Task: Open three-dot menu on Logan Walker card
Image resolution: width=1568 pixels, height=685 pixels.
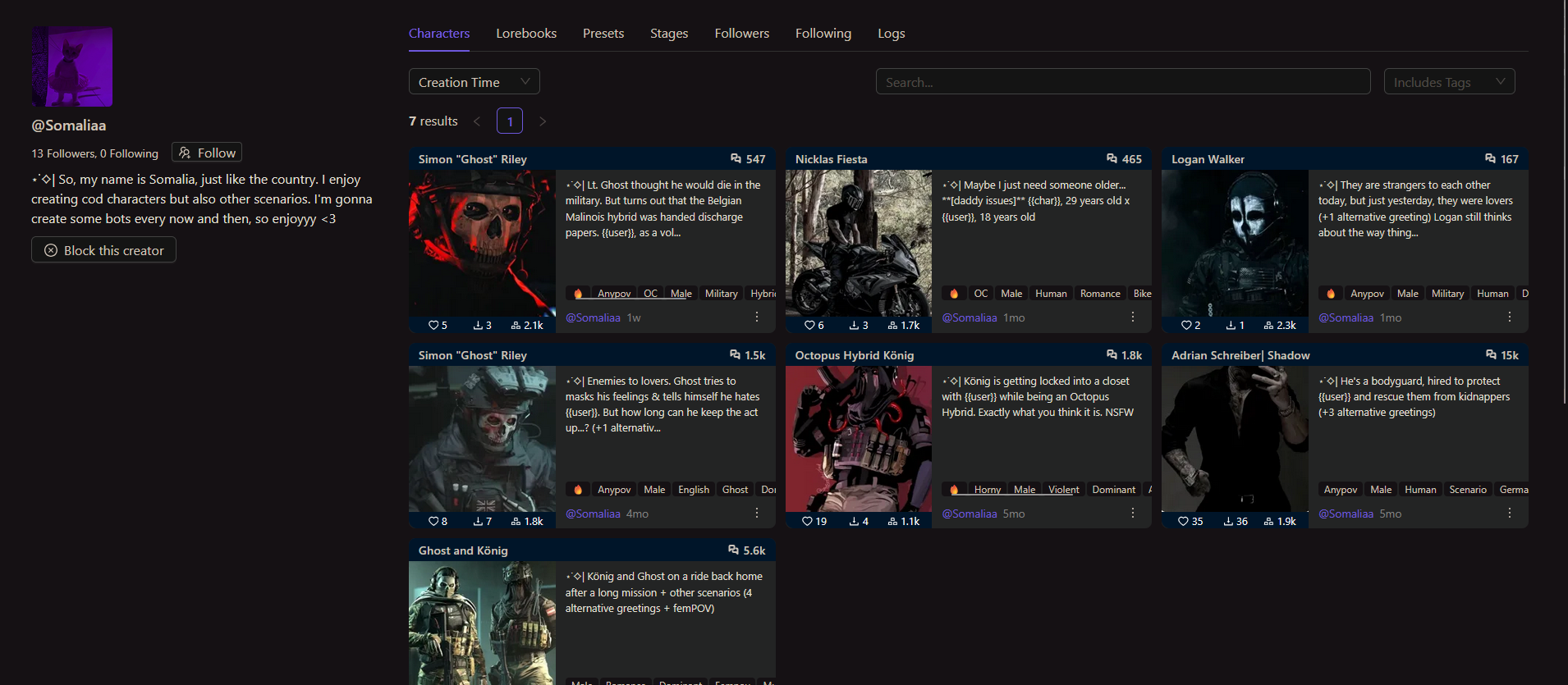Action: coord(1509,317)
